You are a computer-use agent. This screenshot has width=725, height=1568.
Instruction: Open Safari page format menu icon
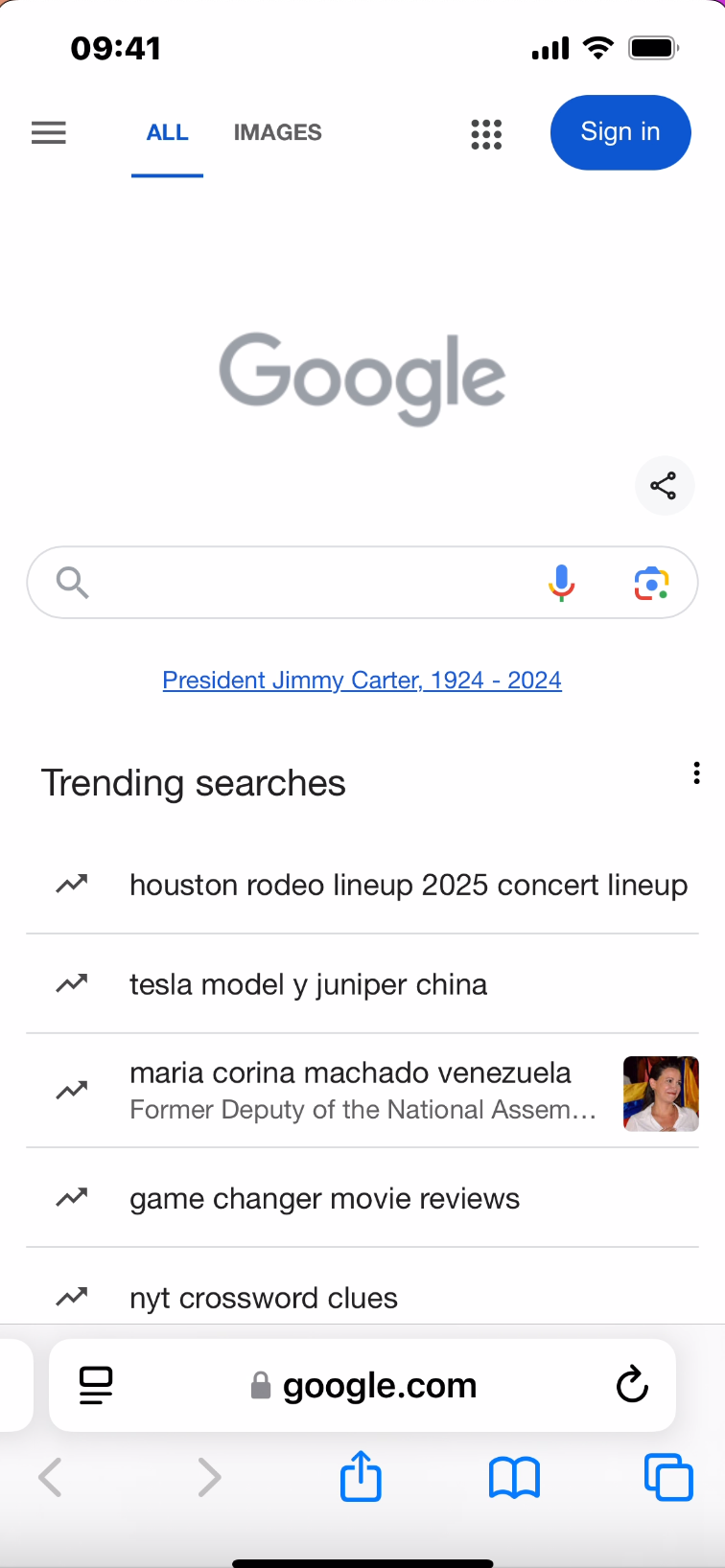(96, 1385)
